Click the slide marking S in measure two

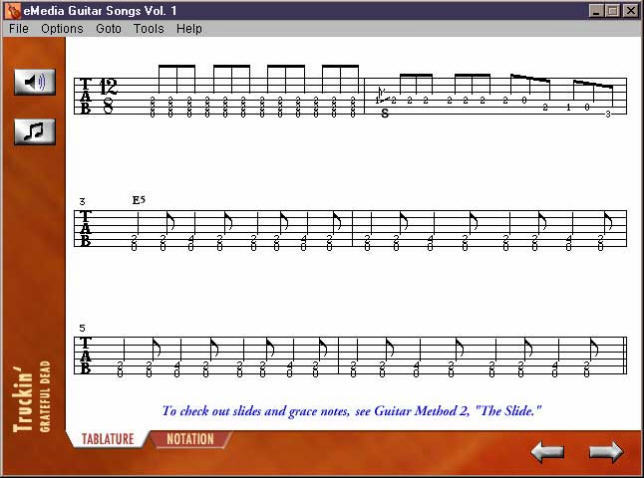pos(384,113)
